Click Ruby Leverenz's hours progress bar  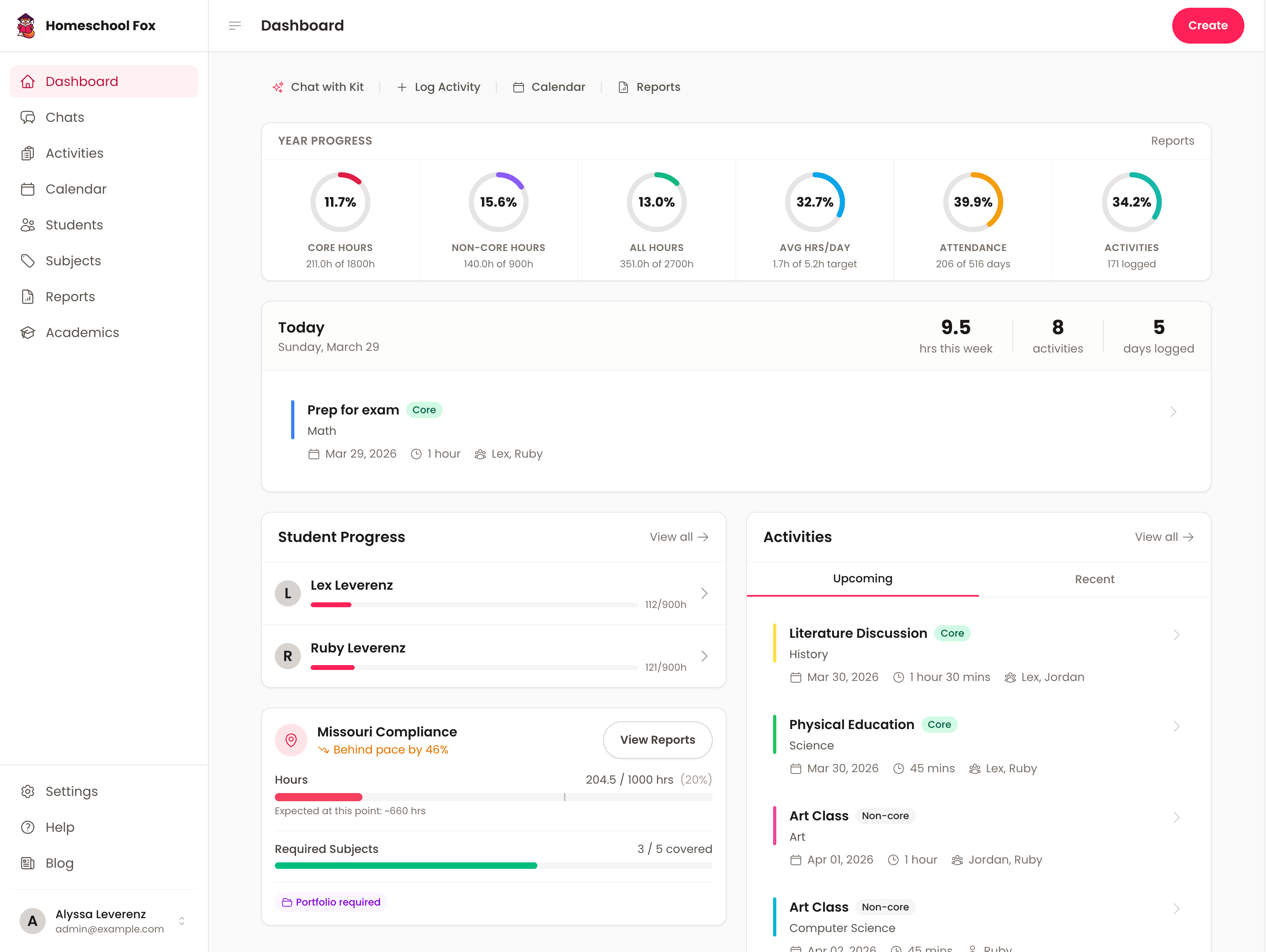pyautogui.click(x=475, y=667)
